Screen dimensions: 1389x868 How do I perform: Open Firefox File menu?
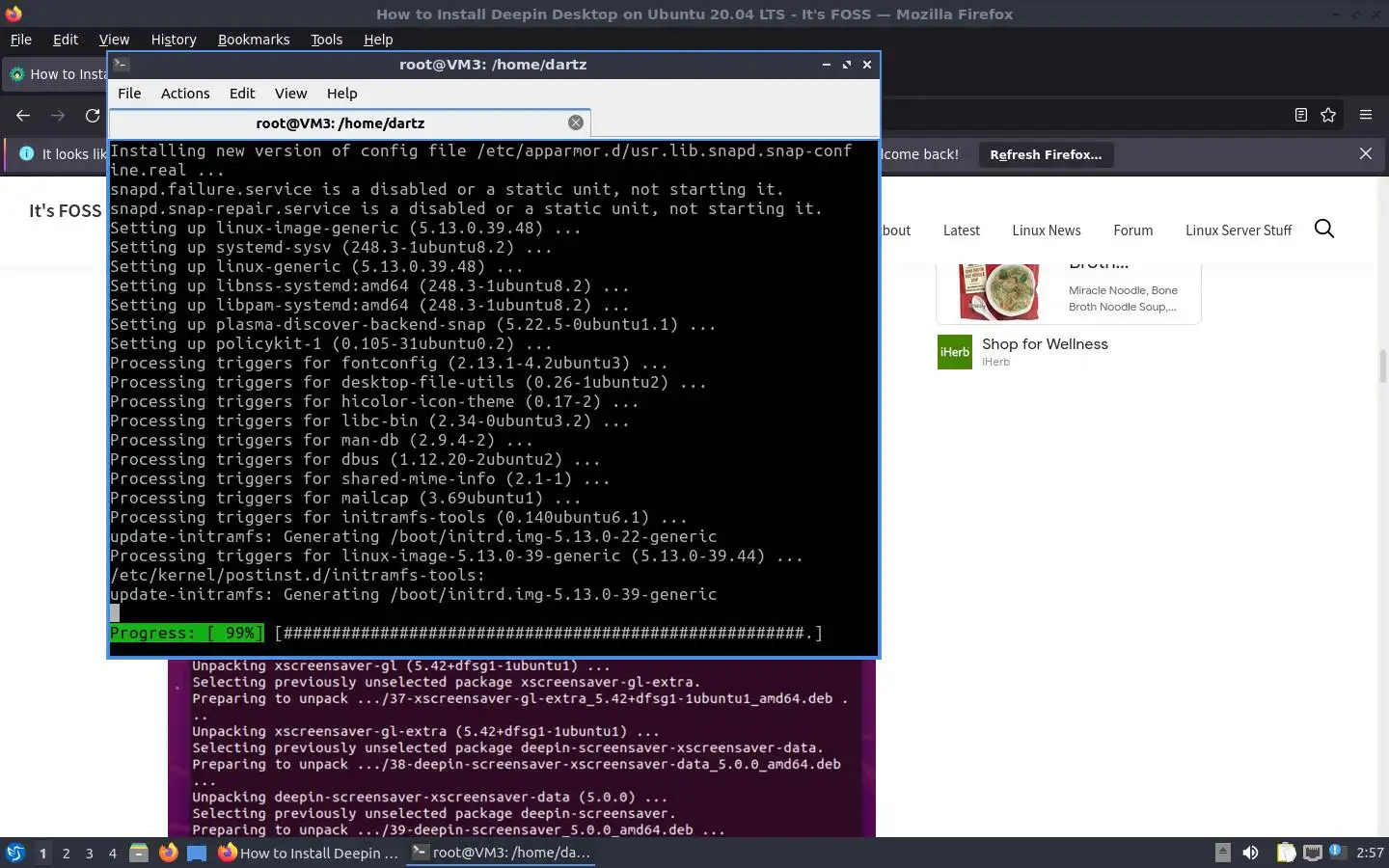coord(20,40)
